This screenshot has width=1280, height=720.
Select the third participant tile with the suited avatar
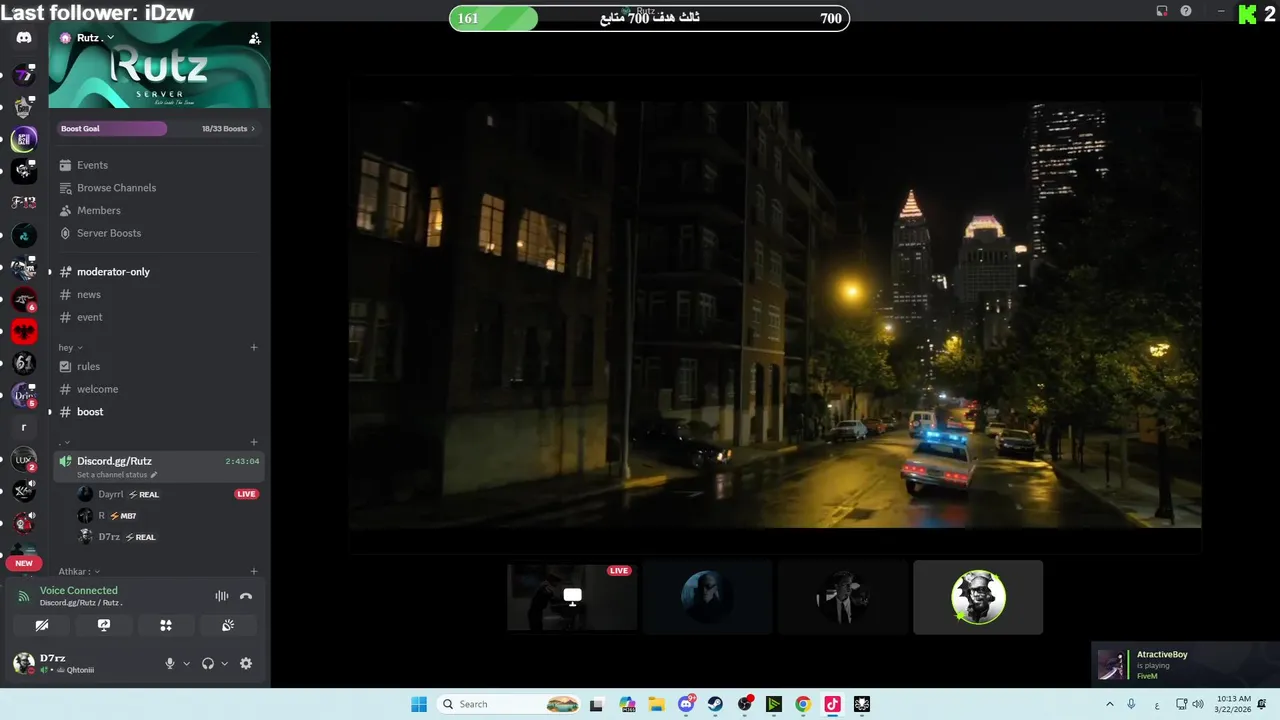click(843, 597)
